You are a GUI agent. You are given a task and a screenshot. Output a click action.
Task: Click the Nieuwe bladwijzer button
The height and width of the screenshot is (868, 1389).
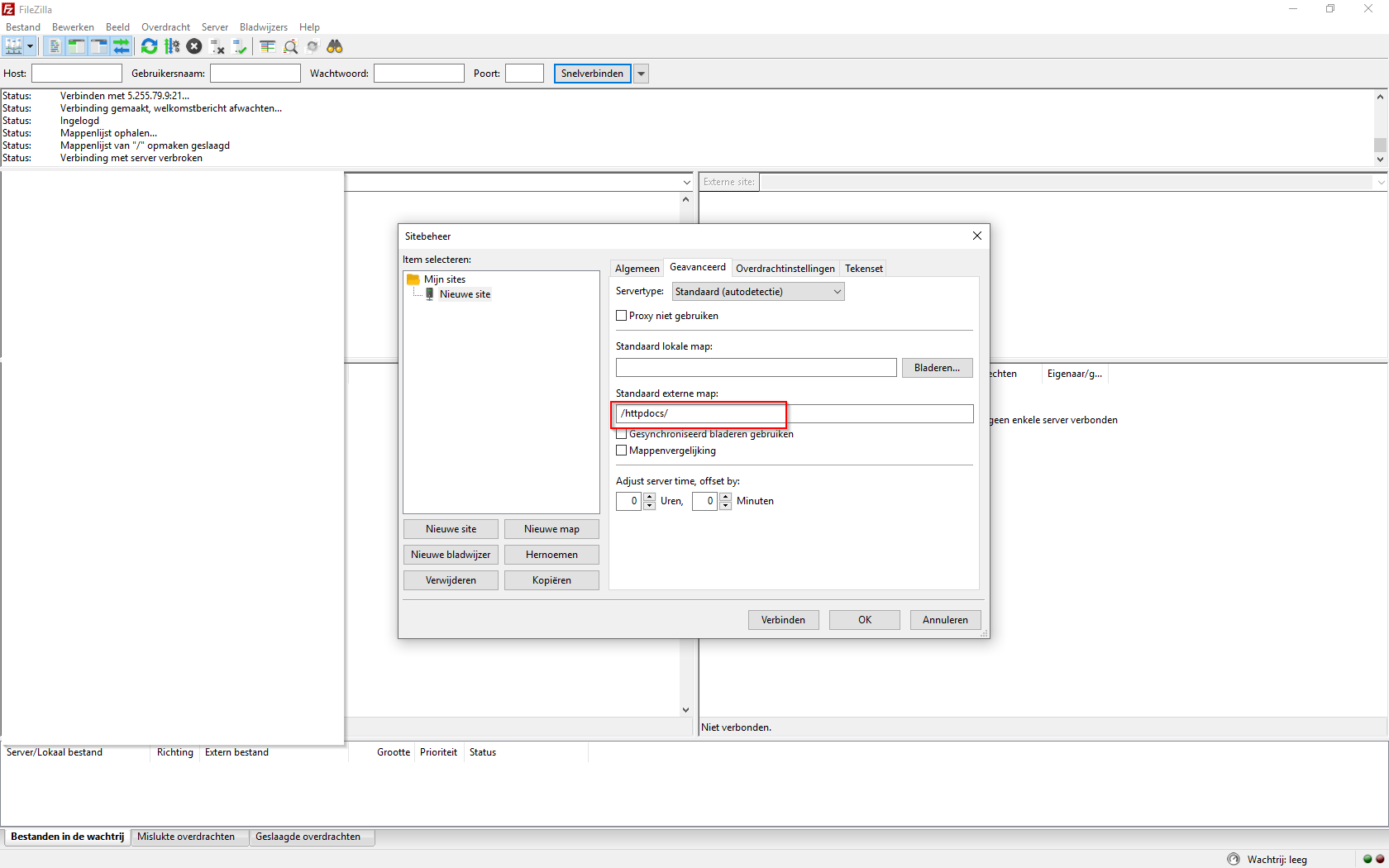click(451, 555)
